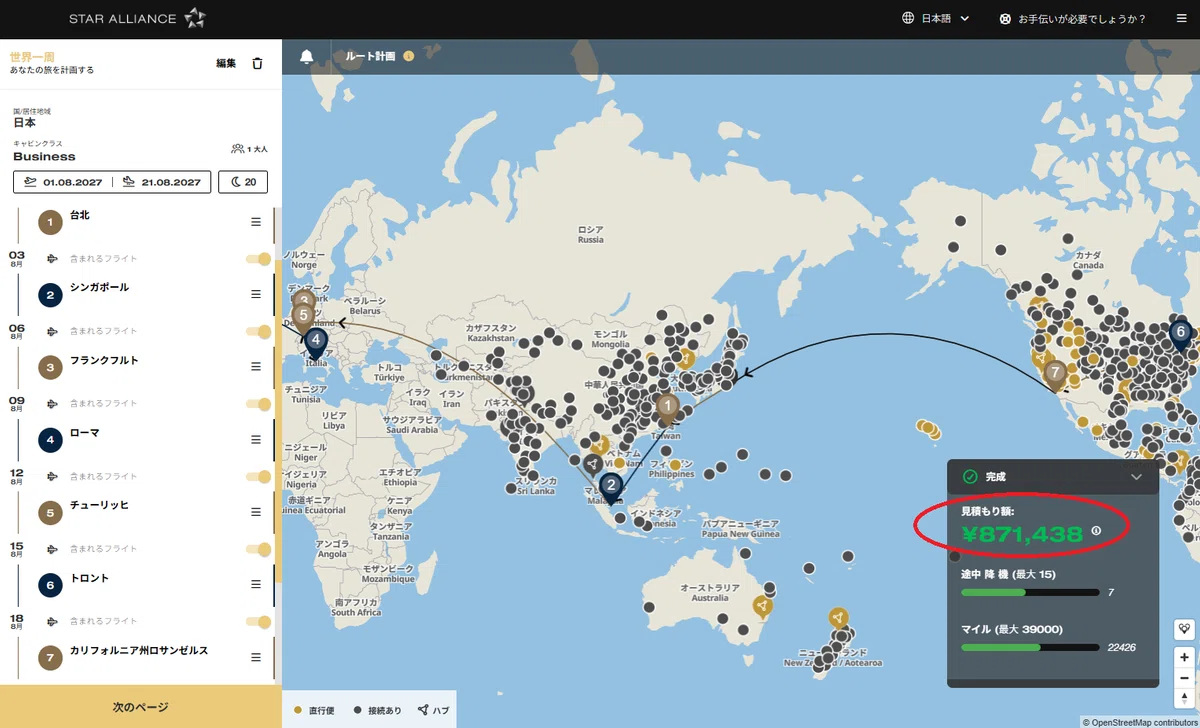This screenshot has height=728, width=1200.
Task: Click the help icon beside お手伝いが必要でしょうか
Action: 1005,19
